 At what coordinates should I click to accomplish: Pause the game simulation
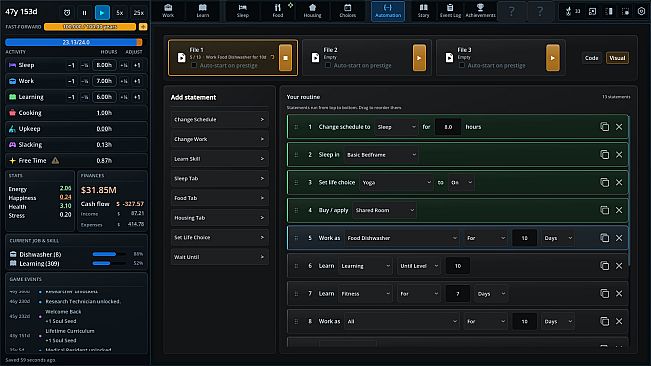[84, 12]
